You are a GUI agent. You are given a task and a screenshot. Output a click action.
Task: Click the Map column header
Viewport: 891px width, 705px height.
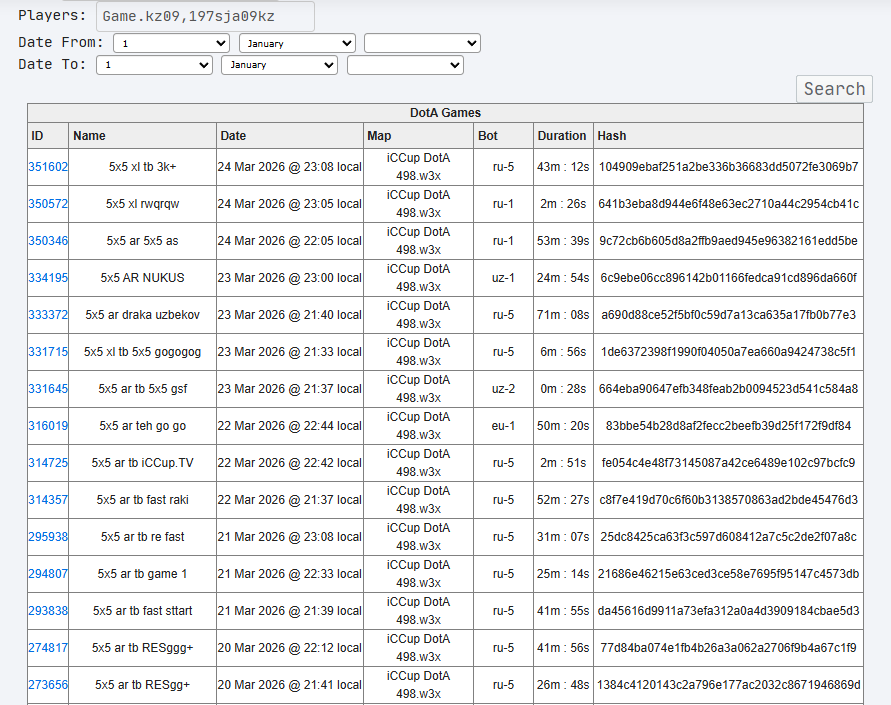(418, 136)
